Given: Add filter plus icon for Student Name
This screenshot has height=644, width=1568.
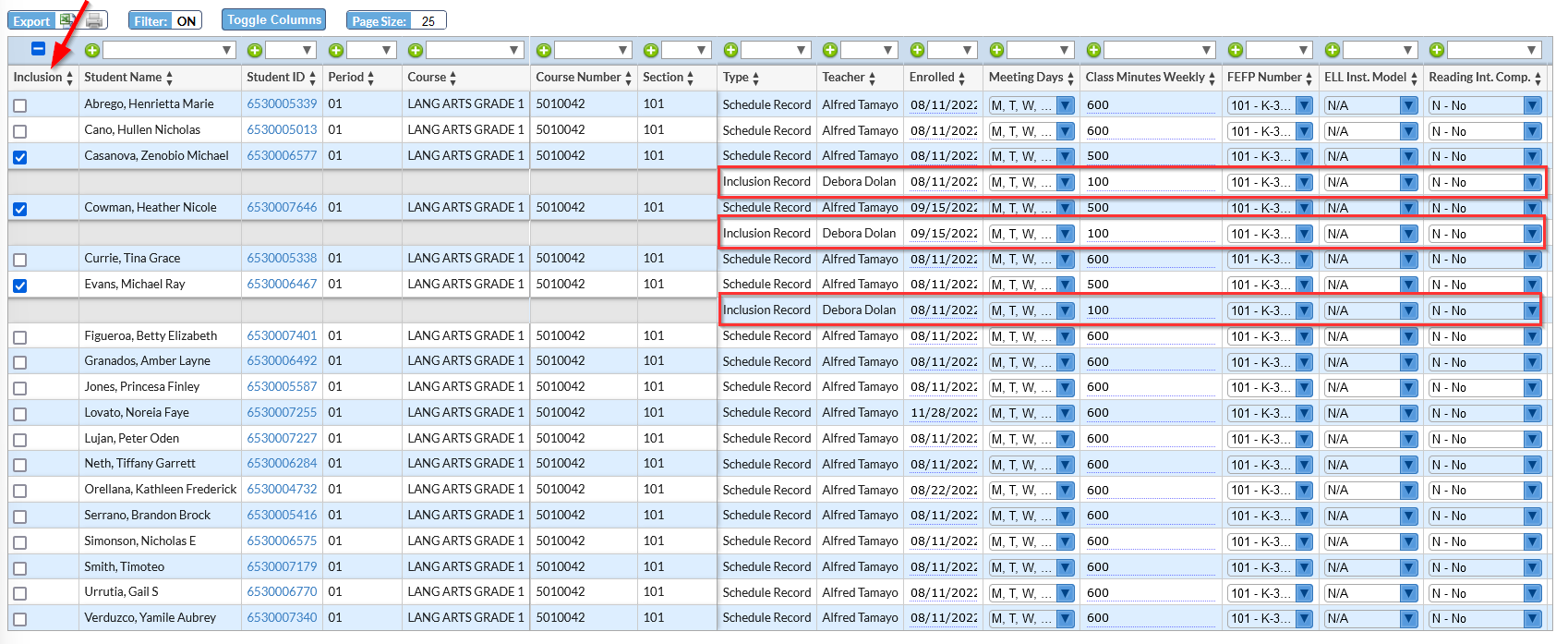Looking at the screenshot, I should tap(92, 50).
